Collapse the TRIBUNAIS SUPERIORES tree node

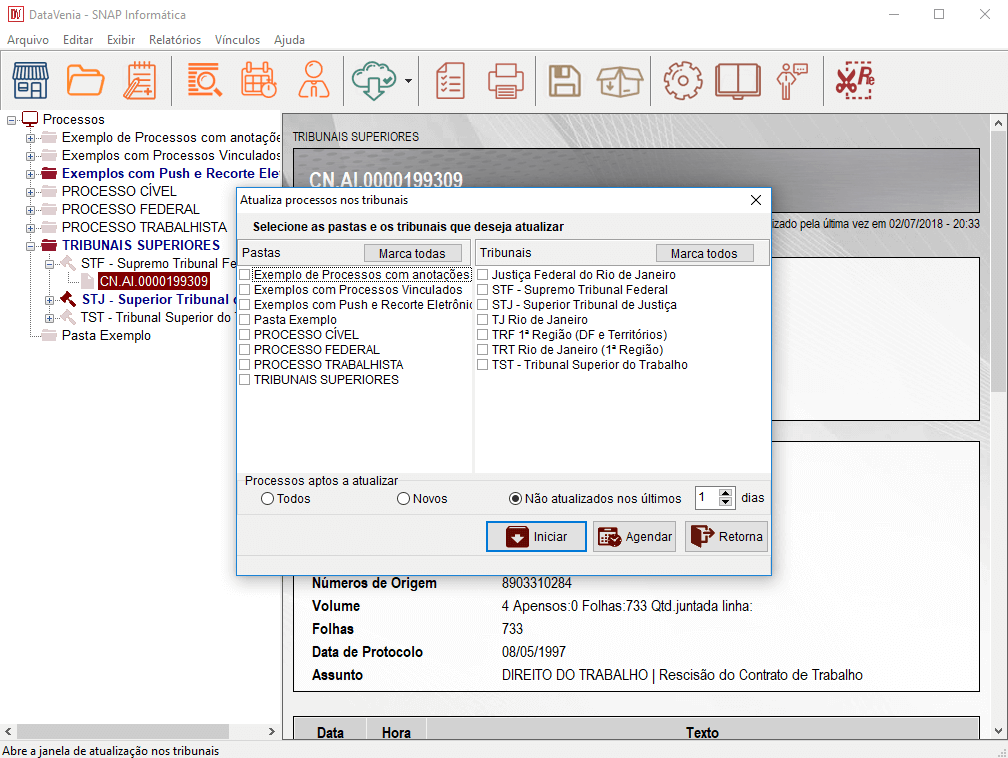click(30, 246)
